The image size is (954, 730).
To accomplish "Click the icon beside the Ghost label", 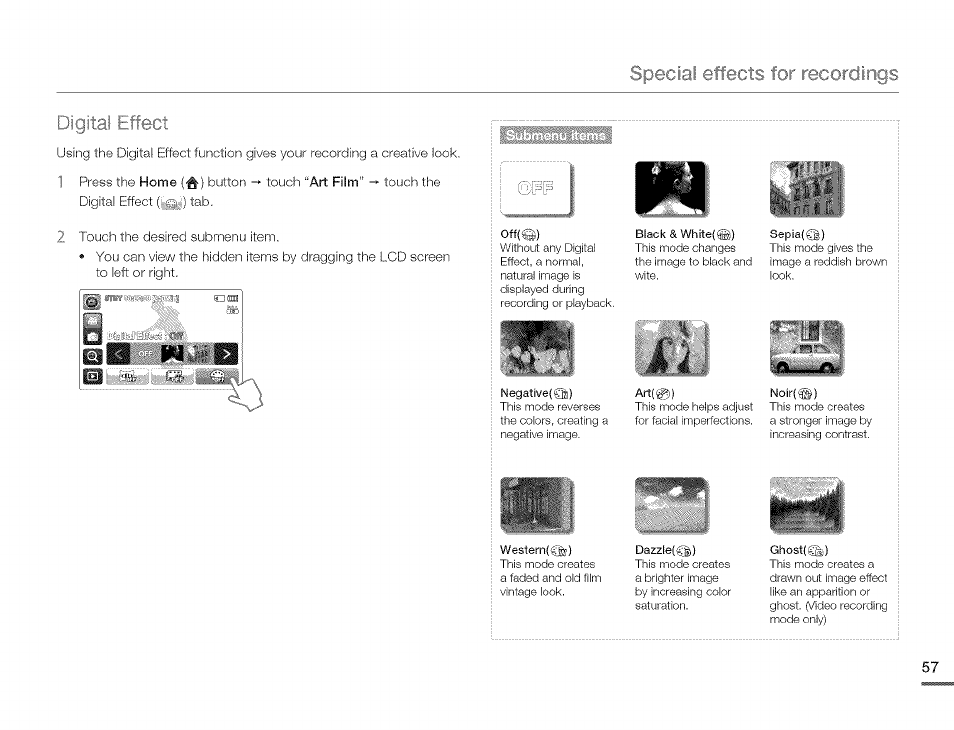I will [x=816, y=551].
